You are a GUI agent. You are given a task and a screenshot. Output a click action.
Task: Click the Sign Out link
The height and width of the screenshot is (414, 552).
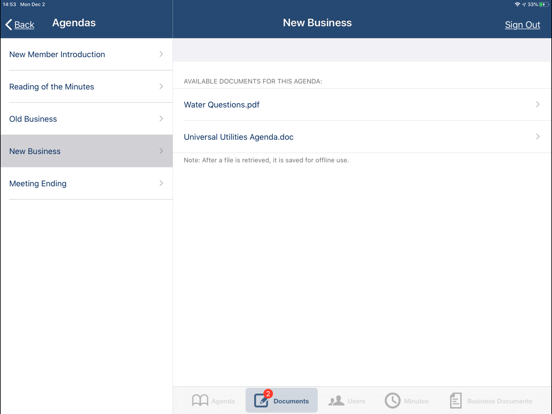(522, 25)
